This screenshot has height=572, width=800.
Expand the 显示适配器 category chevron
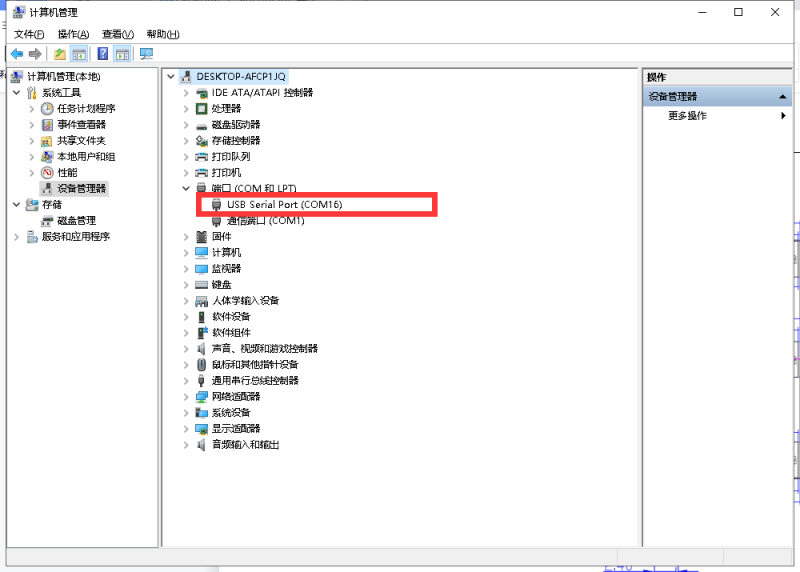pyautogui.click(x=186, y=429)
